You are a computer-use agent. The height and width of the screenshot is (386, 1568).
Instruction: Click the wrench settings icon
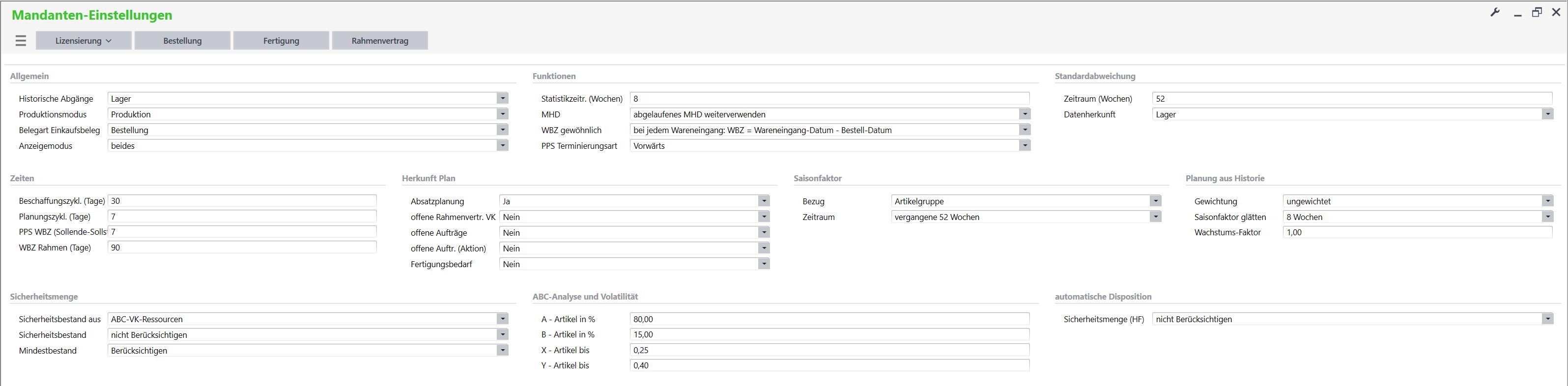[x=1494, y=13]
